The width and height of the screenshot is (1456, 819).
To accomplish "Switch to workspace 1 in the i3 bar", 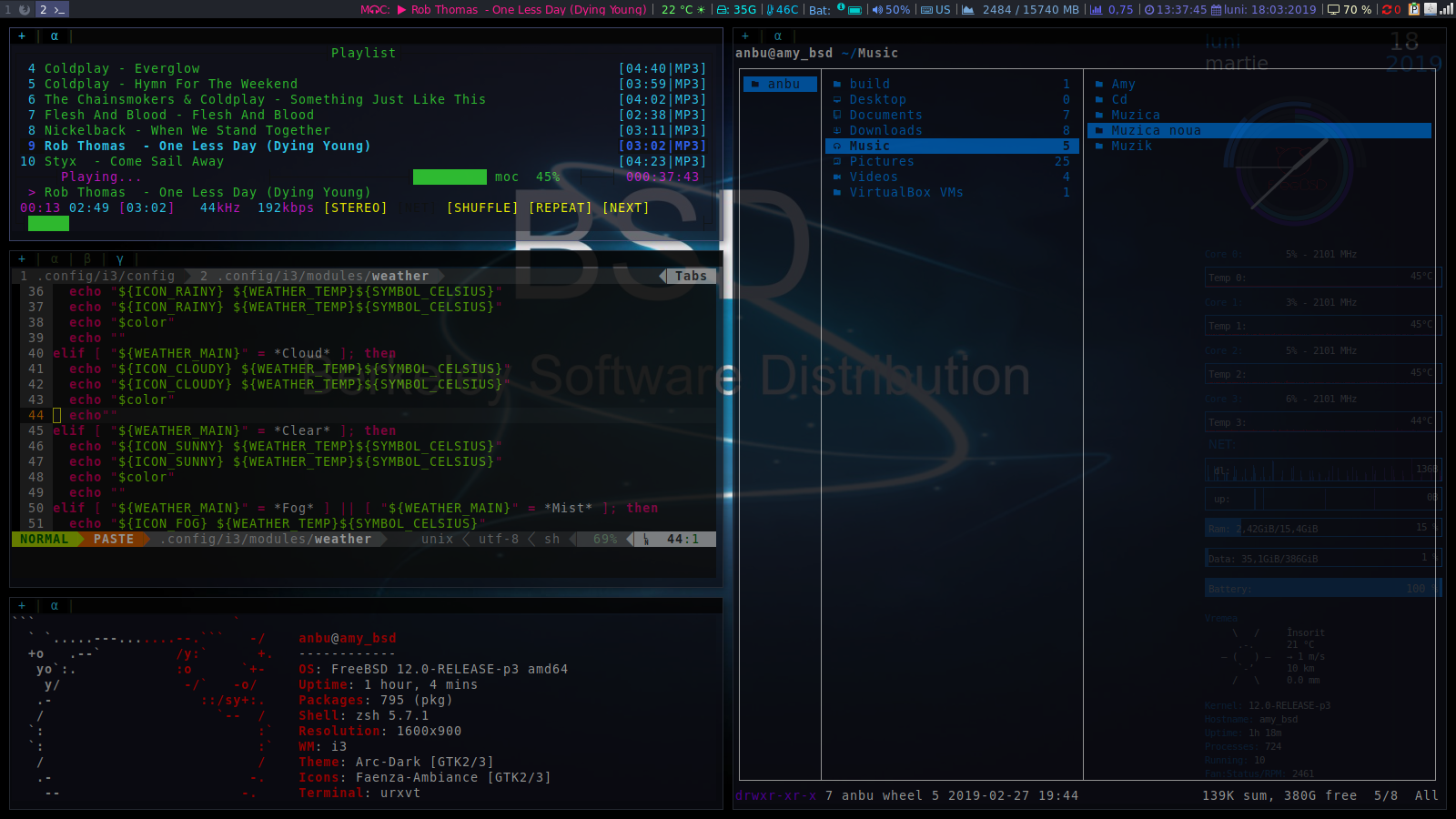I will (x=15, y=9).
